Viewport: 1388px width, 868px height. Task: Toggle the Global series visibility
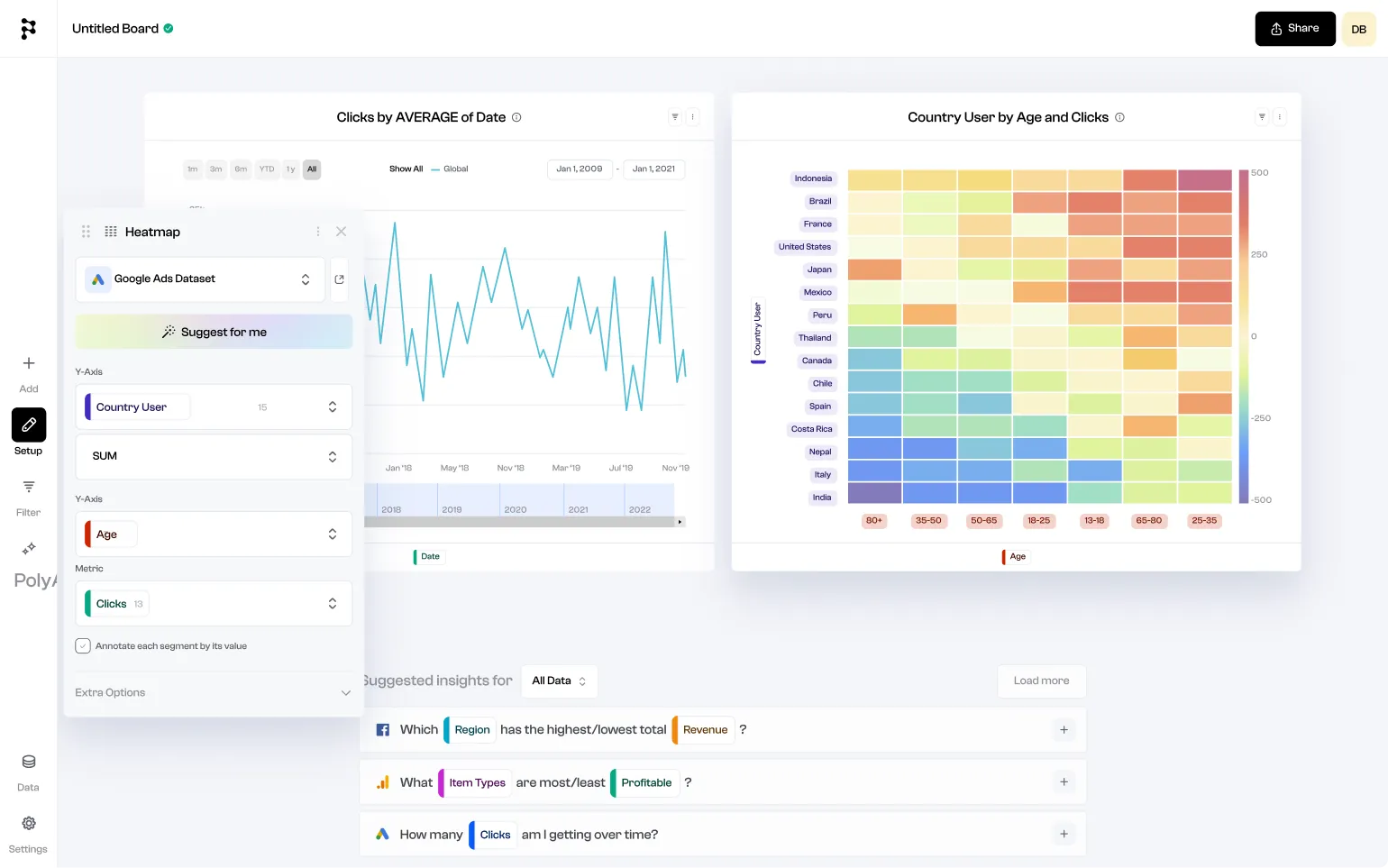click(x=449, y=169)
